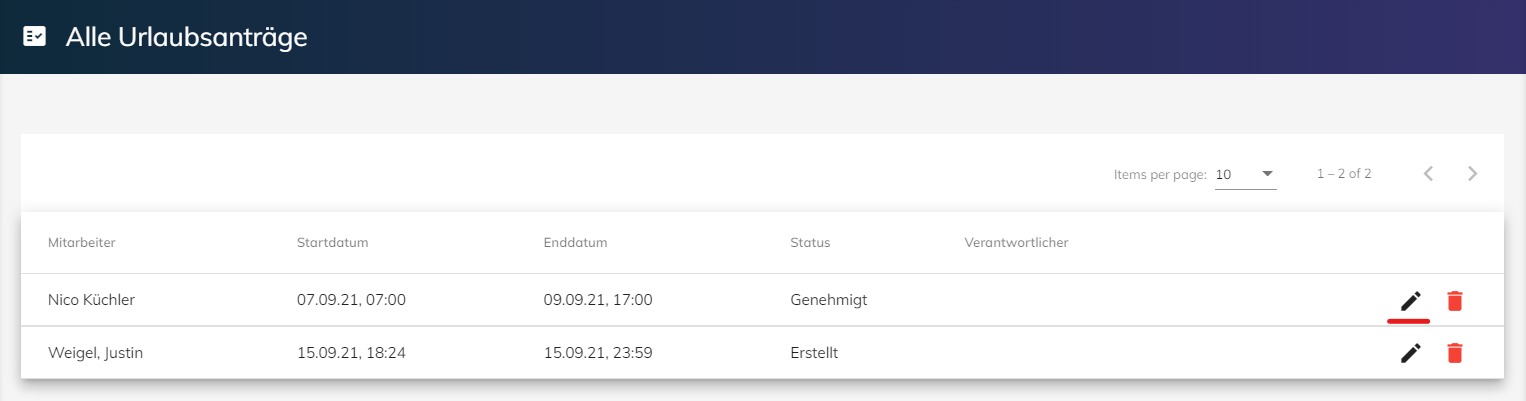Click the Startdatum column header
1526x401 pixels.
click(332, 243)
